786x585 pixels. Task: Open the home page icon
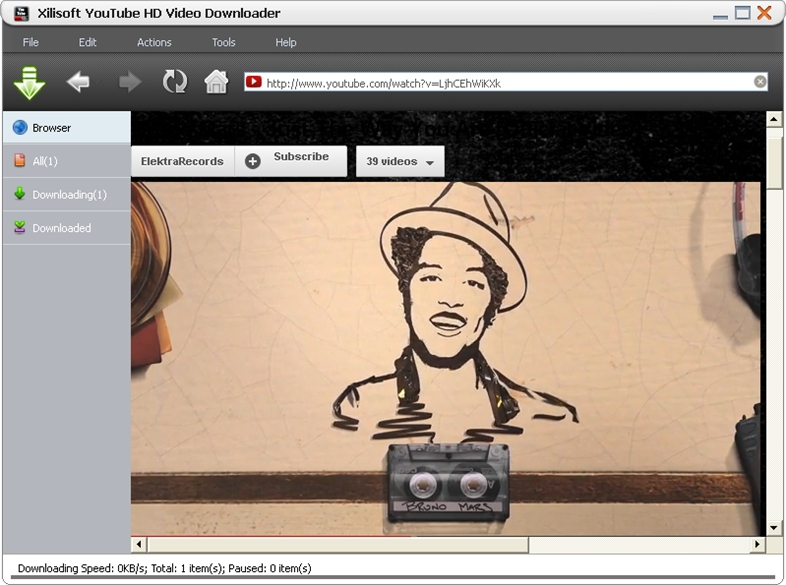216,82
